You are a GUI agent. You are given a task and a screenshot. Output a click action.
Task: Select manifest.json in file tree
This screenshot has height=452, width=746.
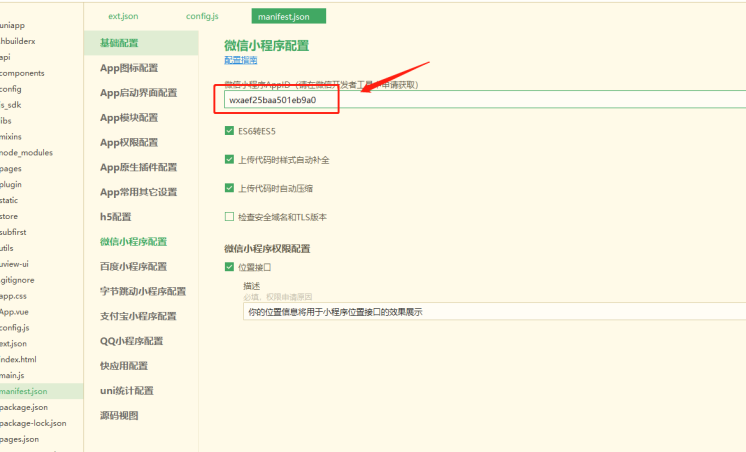(x=41, y=391)
